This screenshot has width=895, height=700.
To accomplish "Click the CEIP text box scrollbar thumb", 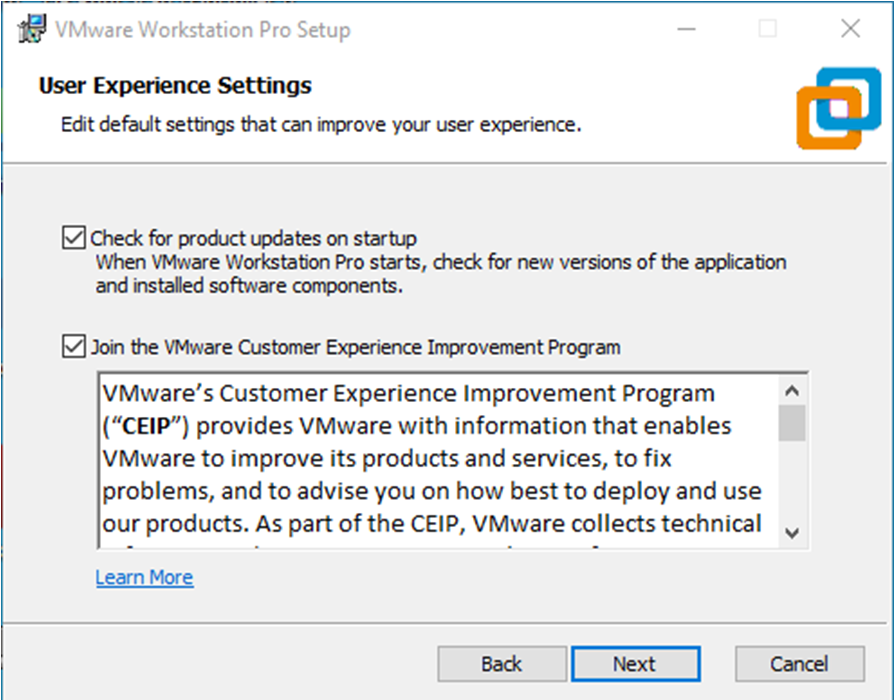I will (792, 423).
